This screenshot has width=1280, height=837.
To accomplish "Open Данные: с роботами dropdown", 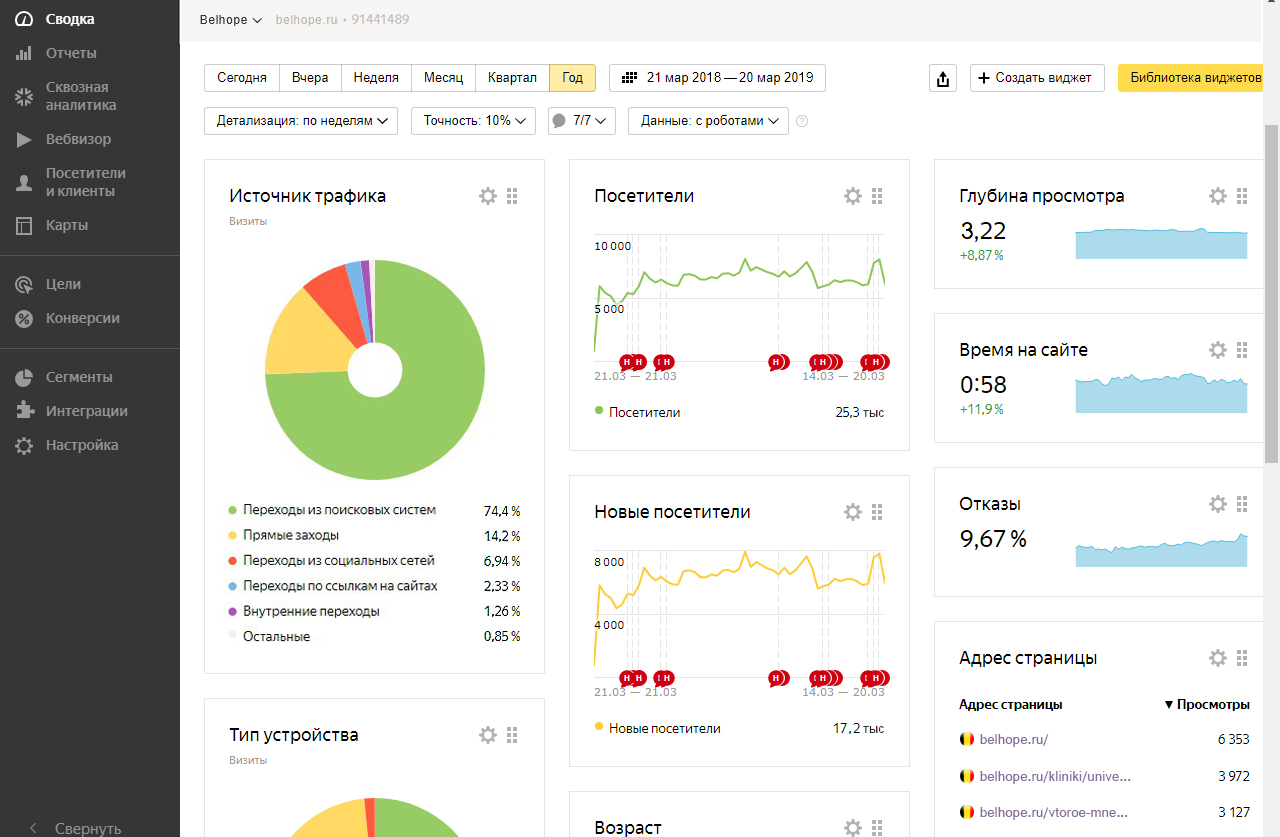I will tap(708, 121).
